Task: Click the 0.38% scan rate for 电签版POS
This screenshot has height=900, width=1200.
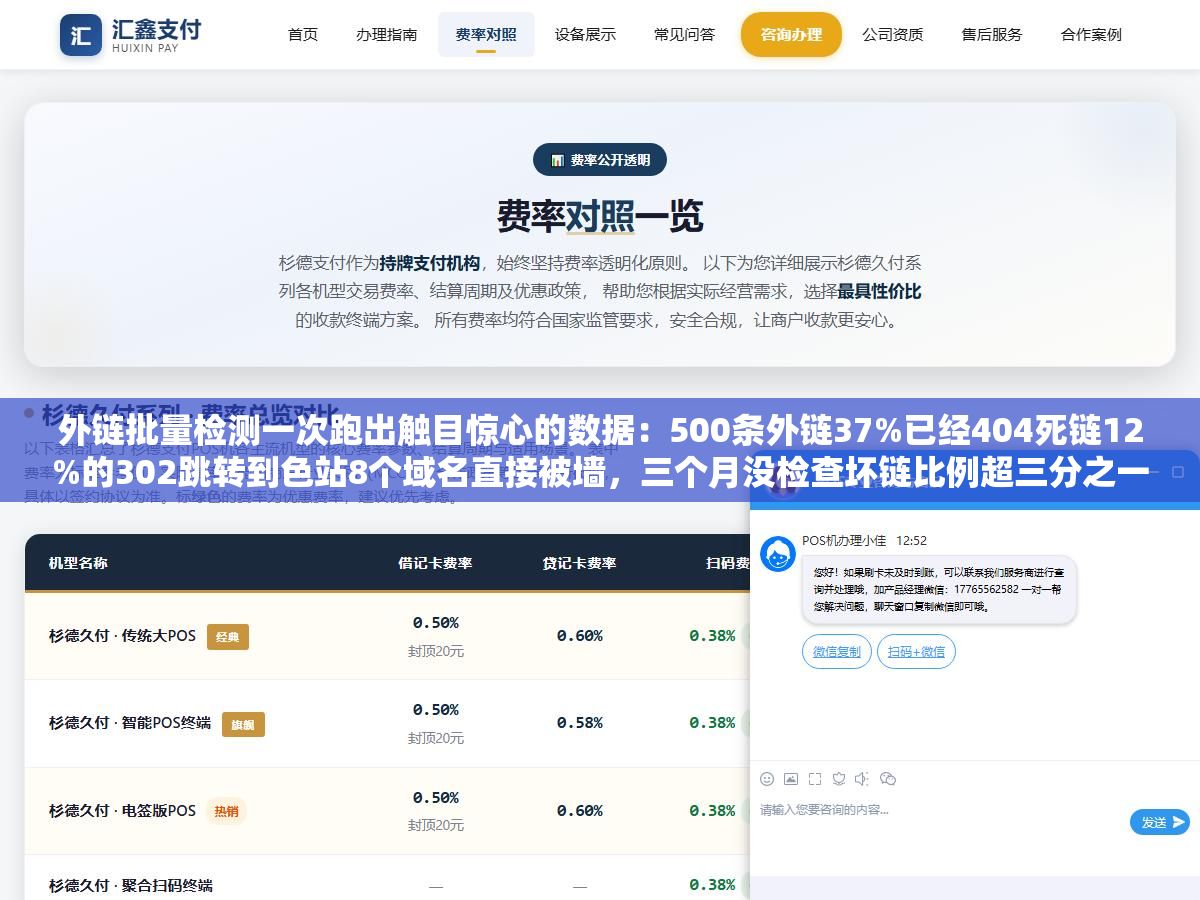Action: point(712,811)
